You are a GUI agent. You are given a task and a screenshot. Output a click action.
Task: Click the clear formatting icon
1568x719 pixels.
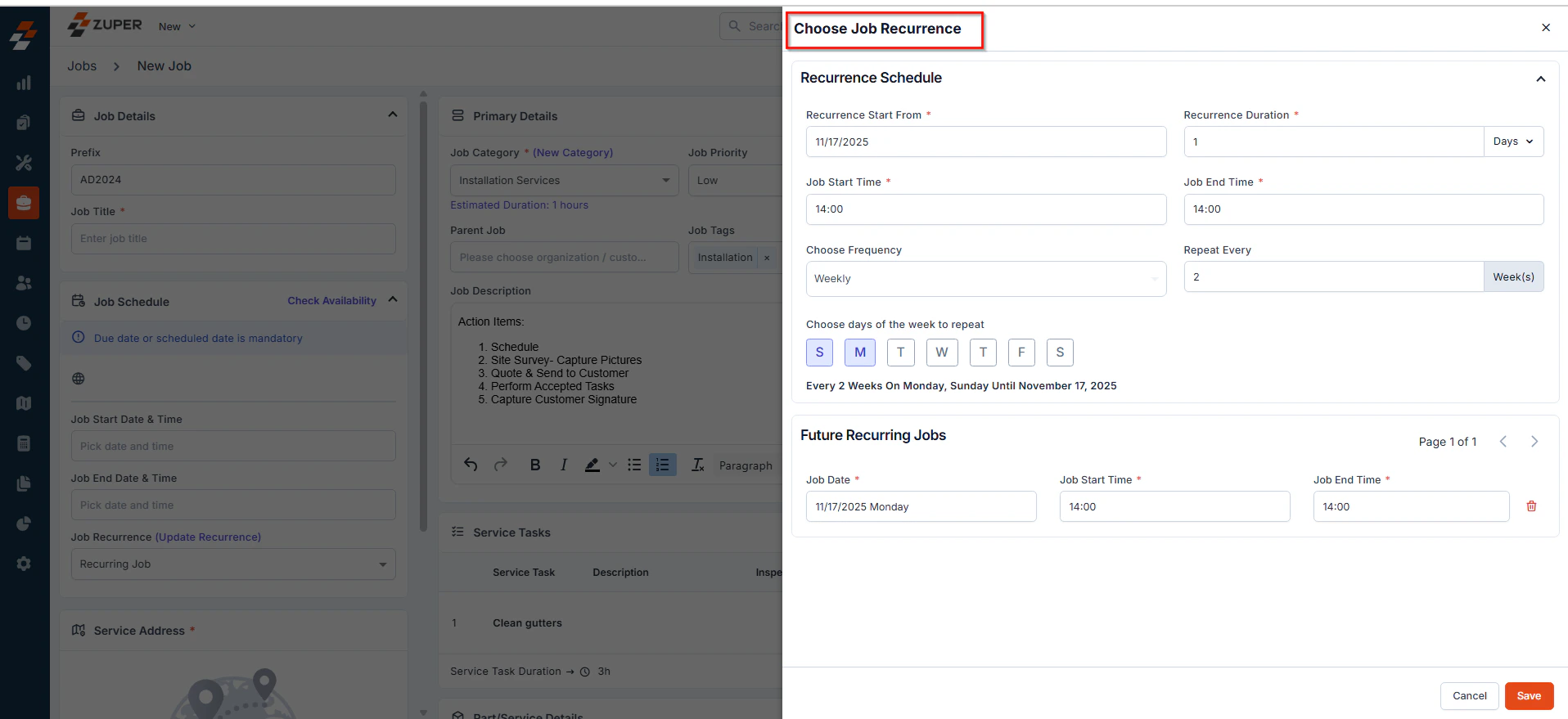698,465
